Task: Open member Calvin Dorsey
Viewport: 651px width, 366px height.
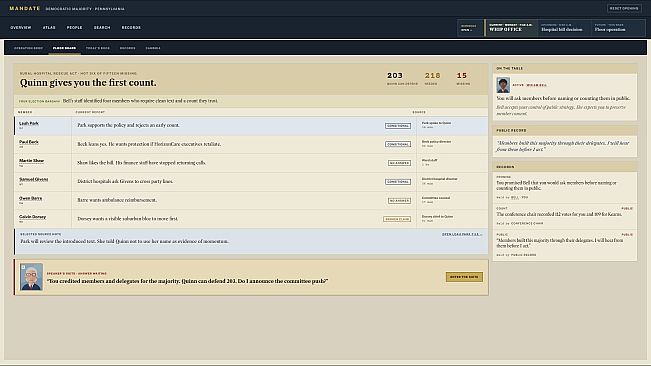Action: [32, 217]
